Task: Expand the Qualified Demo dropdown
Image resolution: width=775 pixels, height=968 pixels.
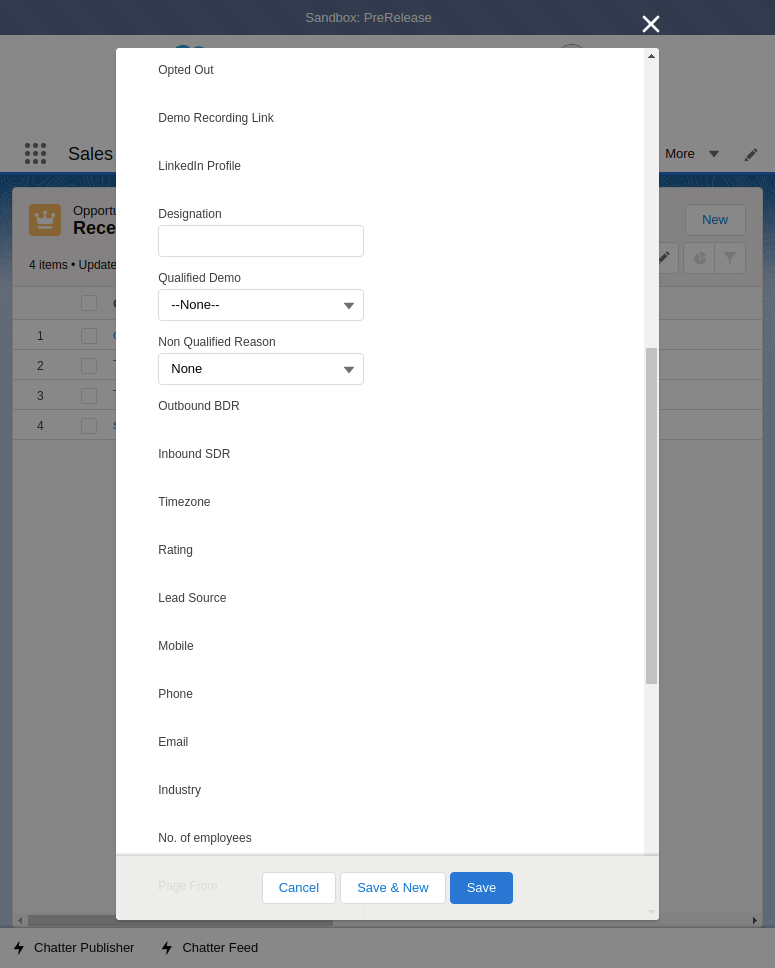Action: coord(261,305)
